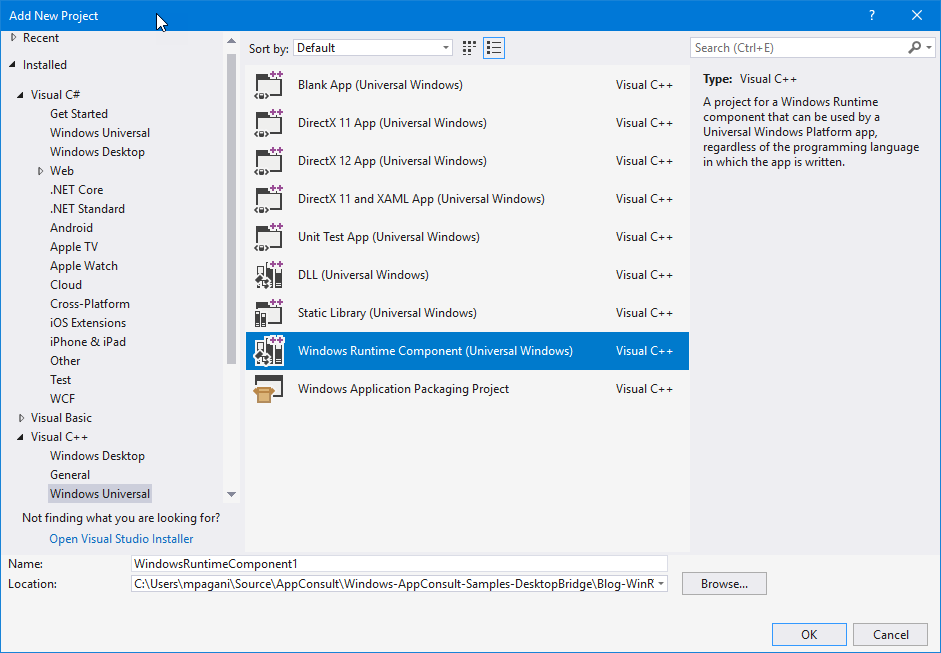Click the Browse button
The height and width of the screenshot is (653, 941).
tap(723, 582)
